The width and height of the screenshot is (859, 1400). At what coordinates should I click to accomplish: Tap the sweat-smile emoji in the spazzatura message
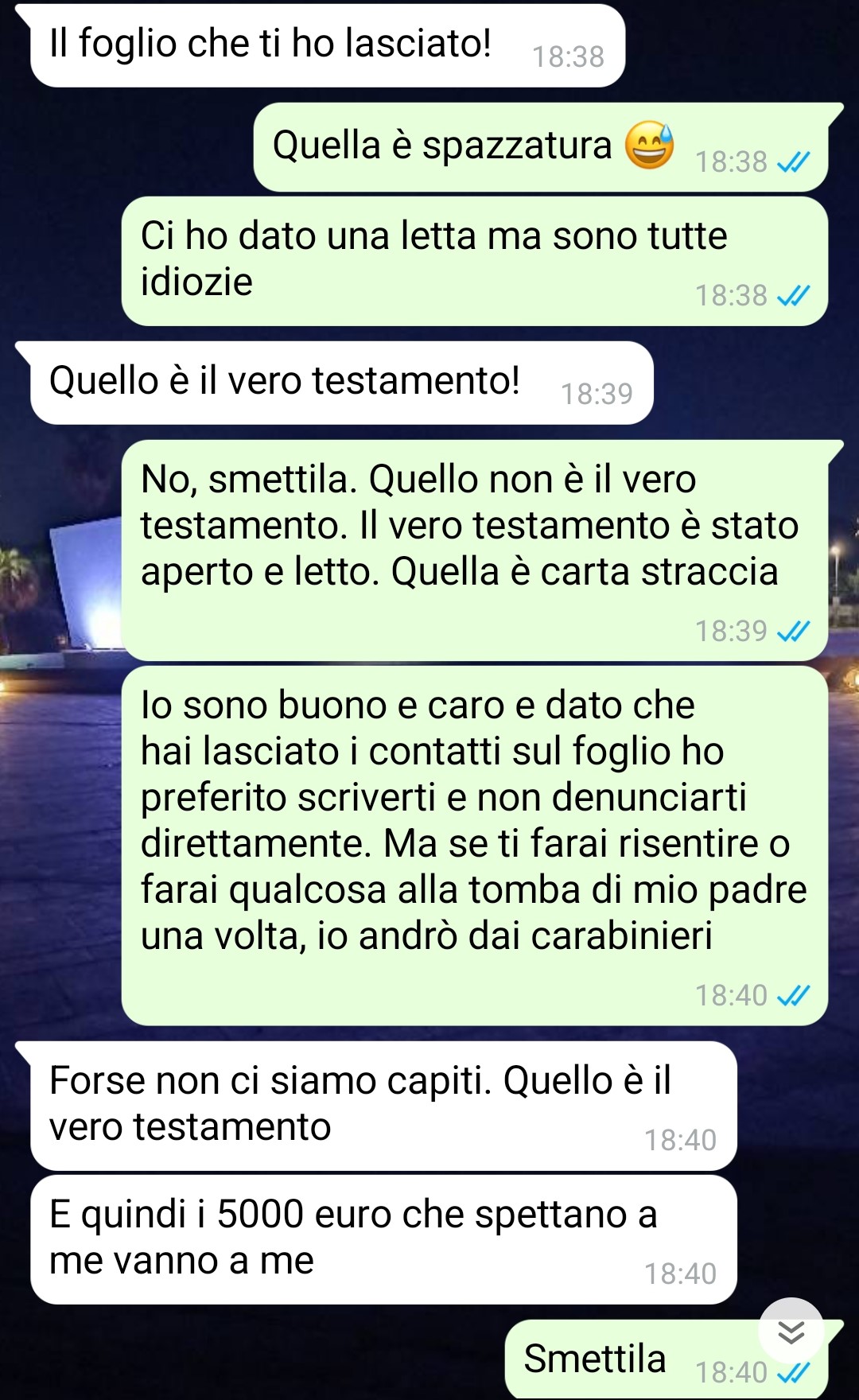point(649,145)
